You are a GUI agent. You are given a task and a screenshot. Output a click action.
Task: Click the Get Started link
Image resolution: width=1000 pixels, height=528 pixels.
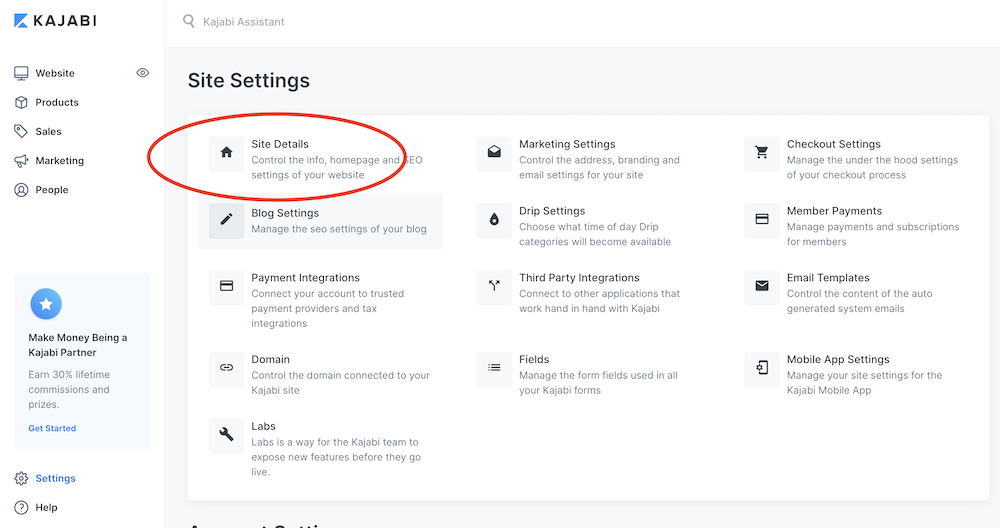pyautogui.click(x=52, y=429)
